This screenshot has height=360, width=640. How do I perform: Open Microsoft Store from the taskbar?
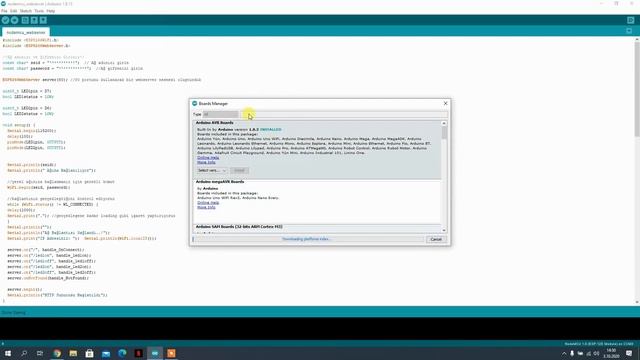tap(89, 353)
